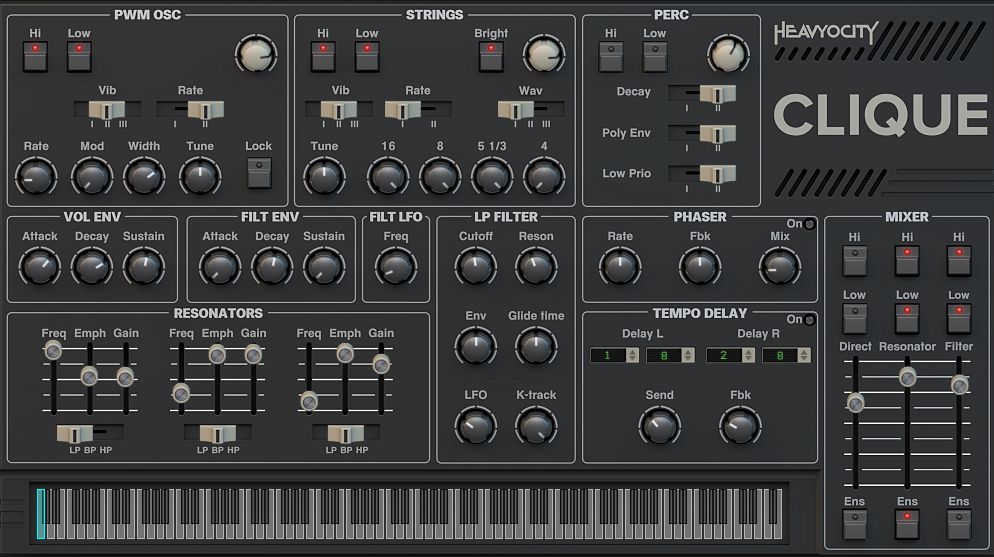
Task: Enable the Perc Low switch
Action: [655, 56]
